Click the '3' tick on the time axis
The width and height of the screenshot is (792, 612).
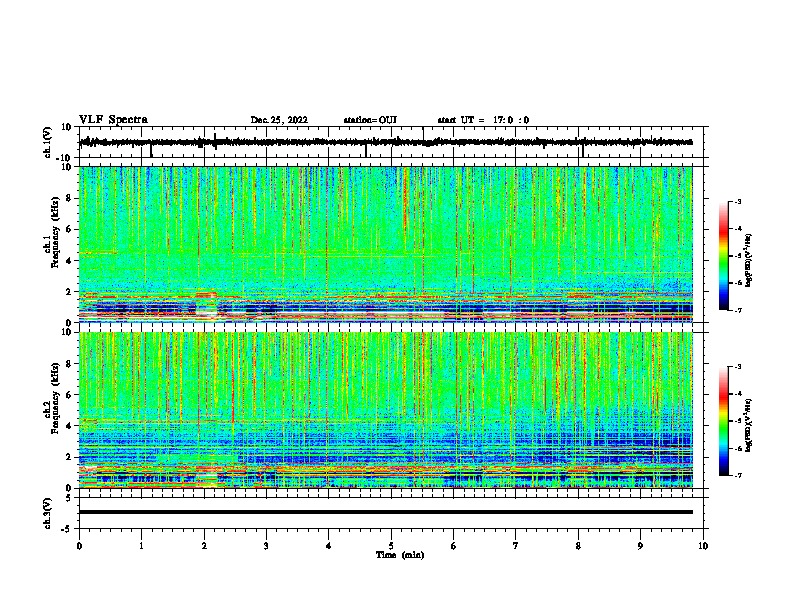266,546
